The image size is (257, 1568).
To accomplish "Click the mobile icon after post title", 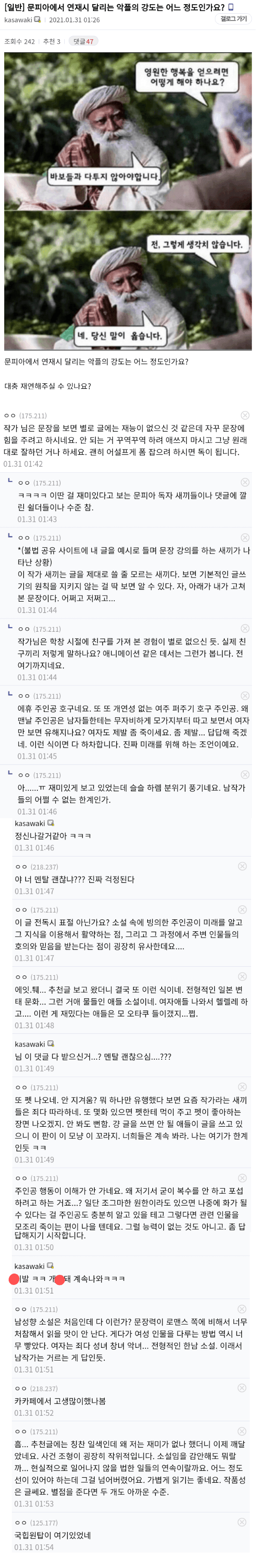I will tap(231, 7).
